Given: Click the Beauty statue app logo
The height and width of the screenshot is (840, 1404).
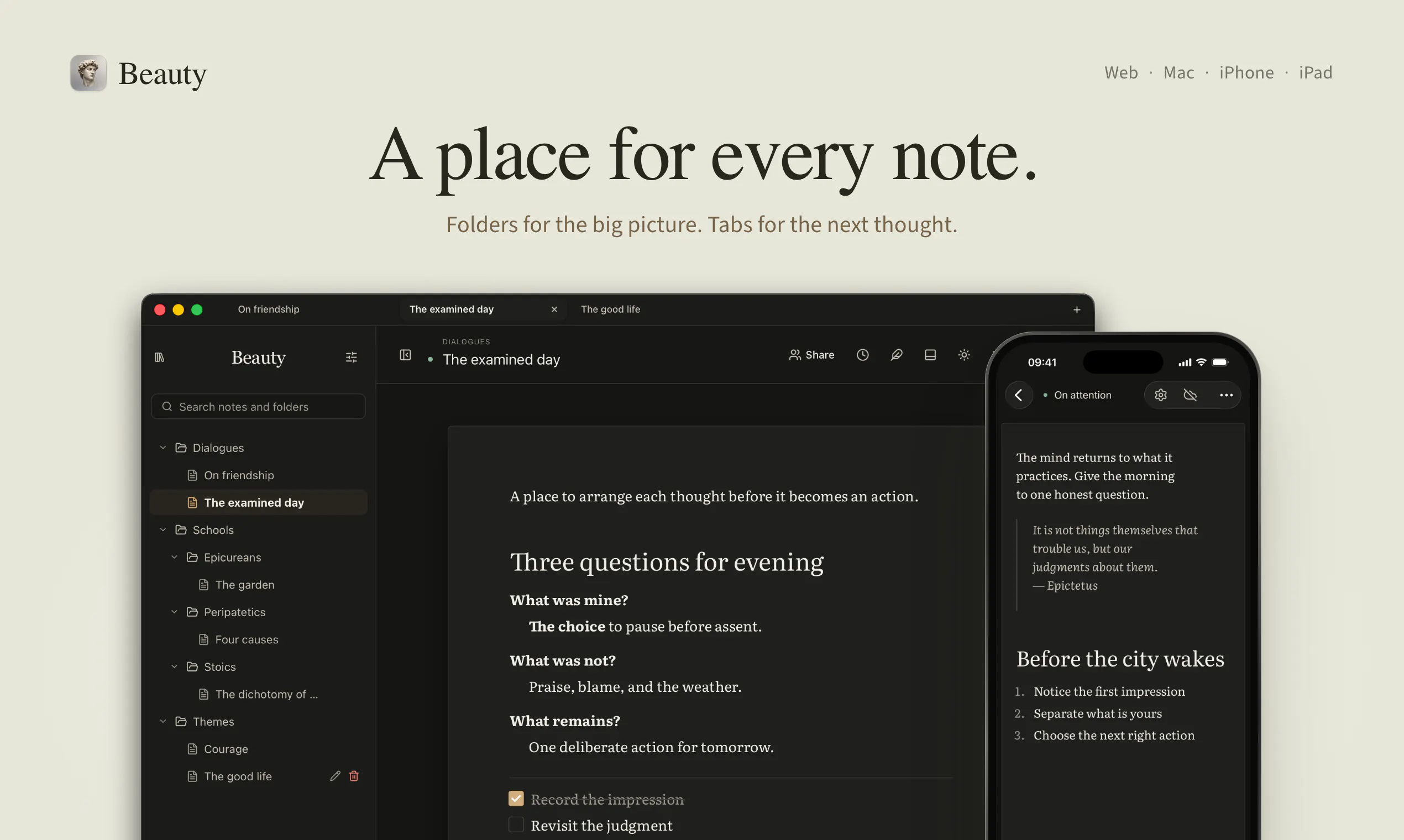Looking at the screenshot, I should pyautogui.click(x=88, y=73).
